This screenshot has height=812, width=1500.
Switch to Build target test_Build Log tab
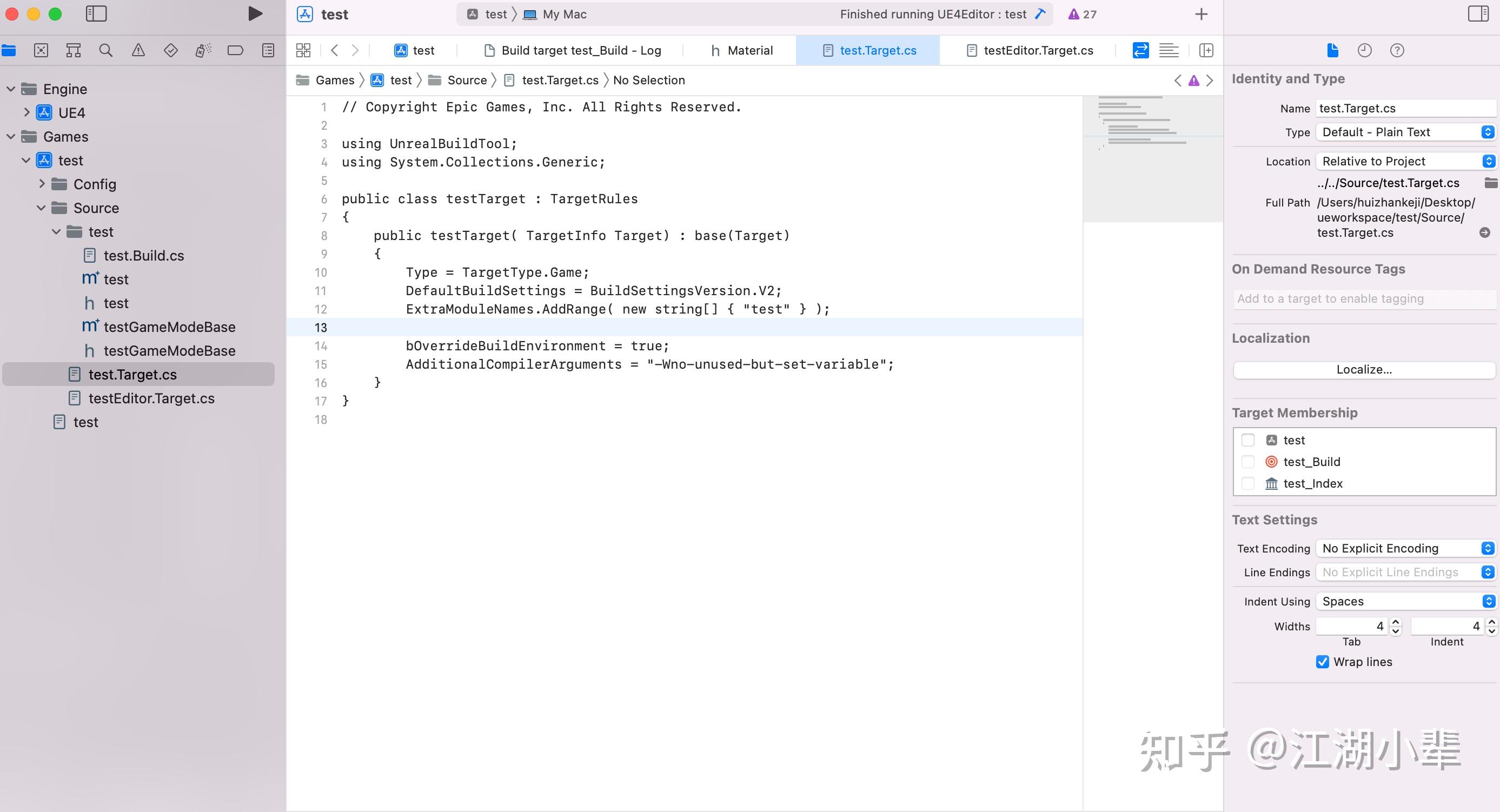click(x=573, y=51)
